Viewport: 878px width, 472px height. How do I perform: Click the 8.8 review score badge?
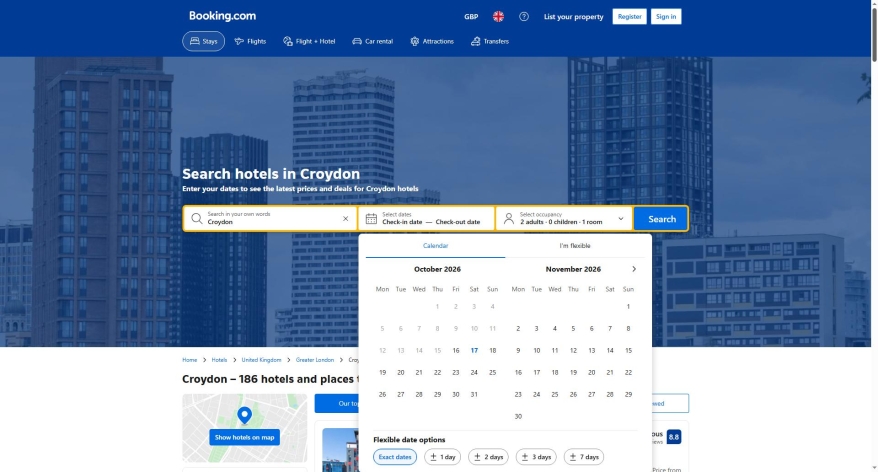coord(674,437)
